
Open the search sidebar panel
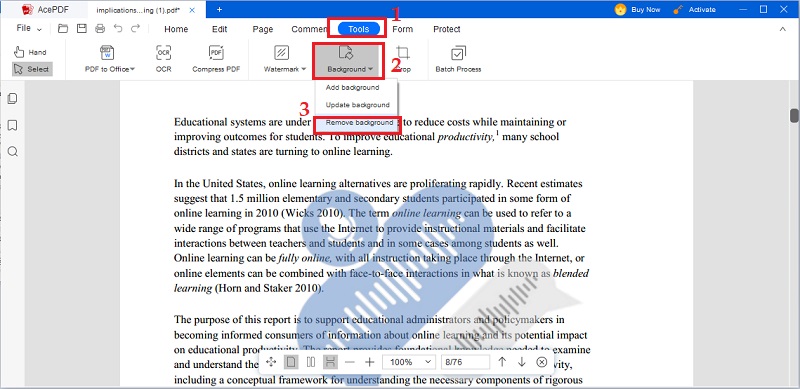(13, 151)
